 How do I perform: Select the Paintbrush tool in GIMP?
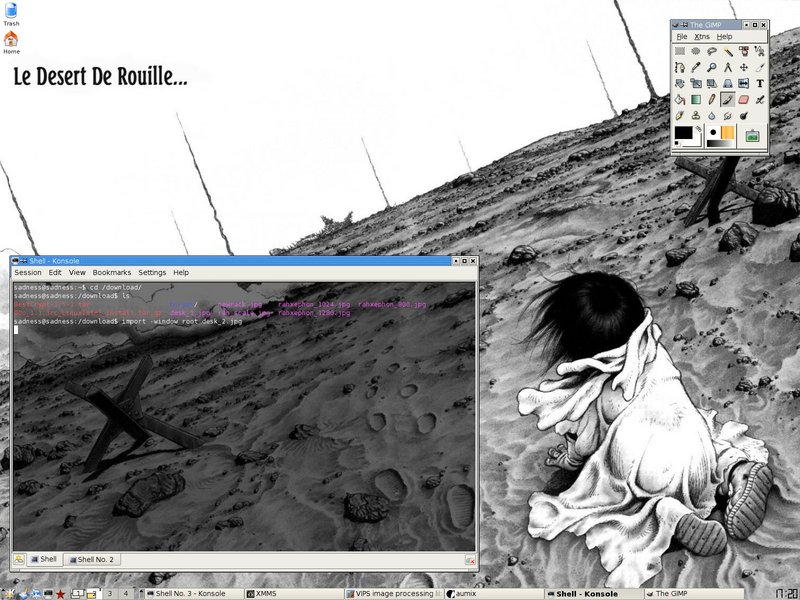(728, 99)
